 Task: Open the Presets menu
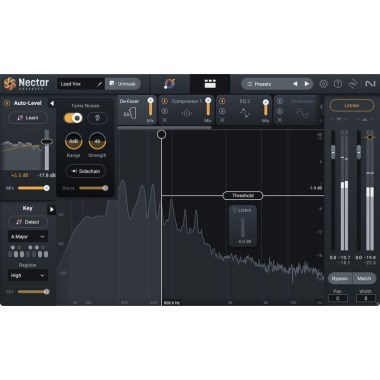(x=259, y=84)
